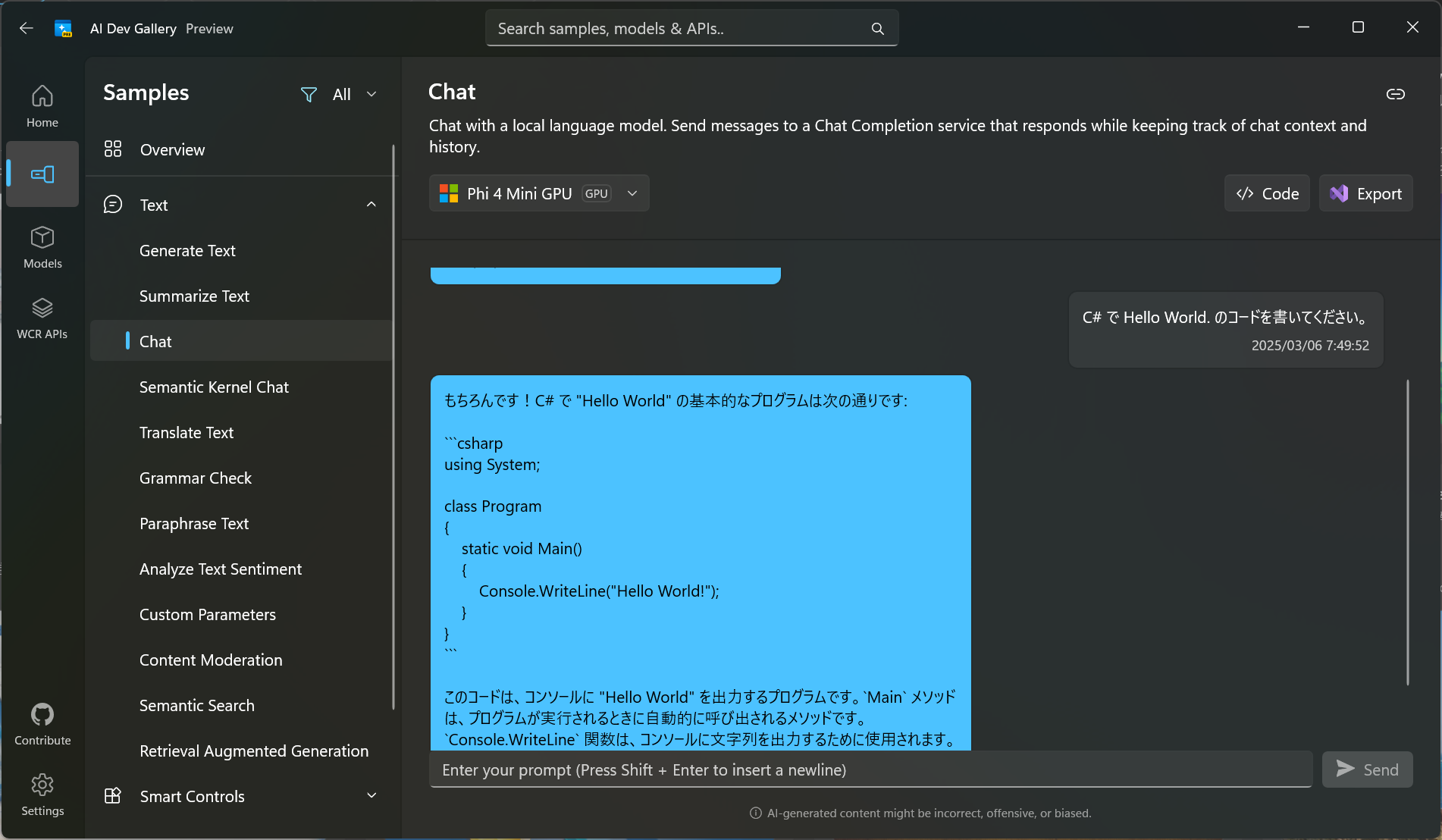This screenshot has width=1442, height=840.
Task: Click the Contribute GitHub icon
Action: click(42, 716)
